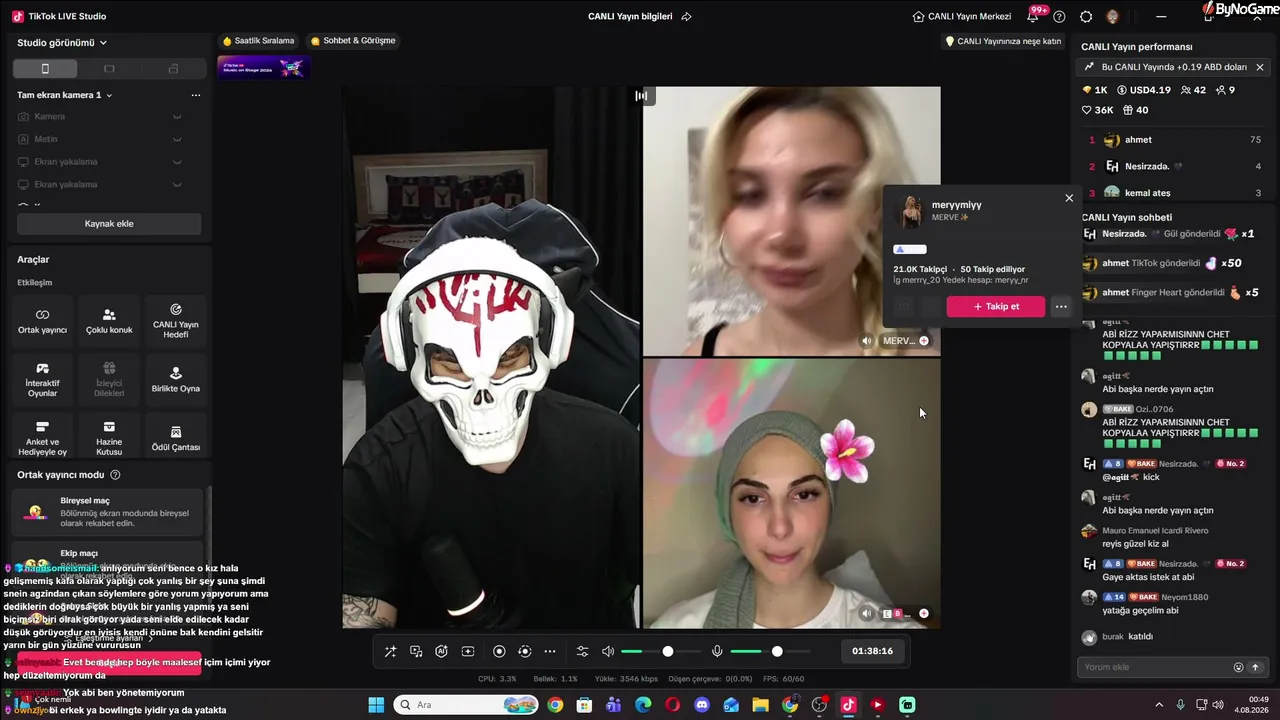Open notifications bell with 99+ badge
The image size is (1280, 720).
pos(1033,16)
